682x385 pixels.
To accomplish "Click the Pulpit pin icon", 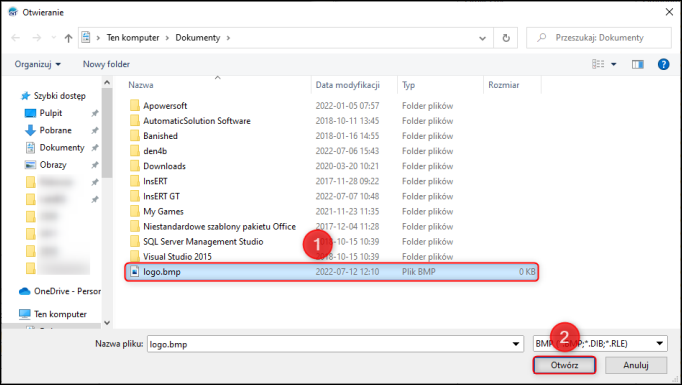I will pyautogui.click(x=95, y=114).
